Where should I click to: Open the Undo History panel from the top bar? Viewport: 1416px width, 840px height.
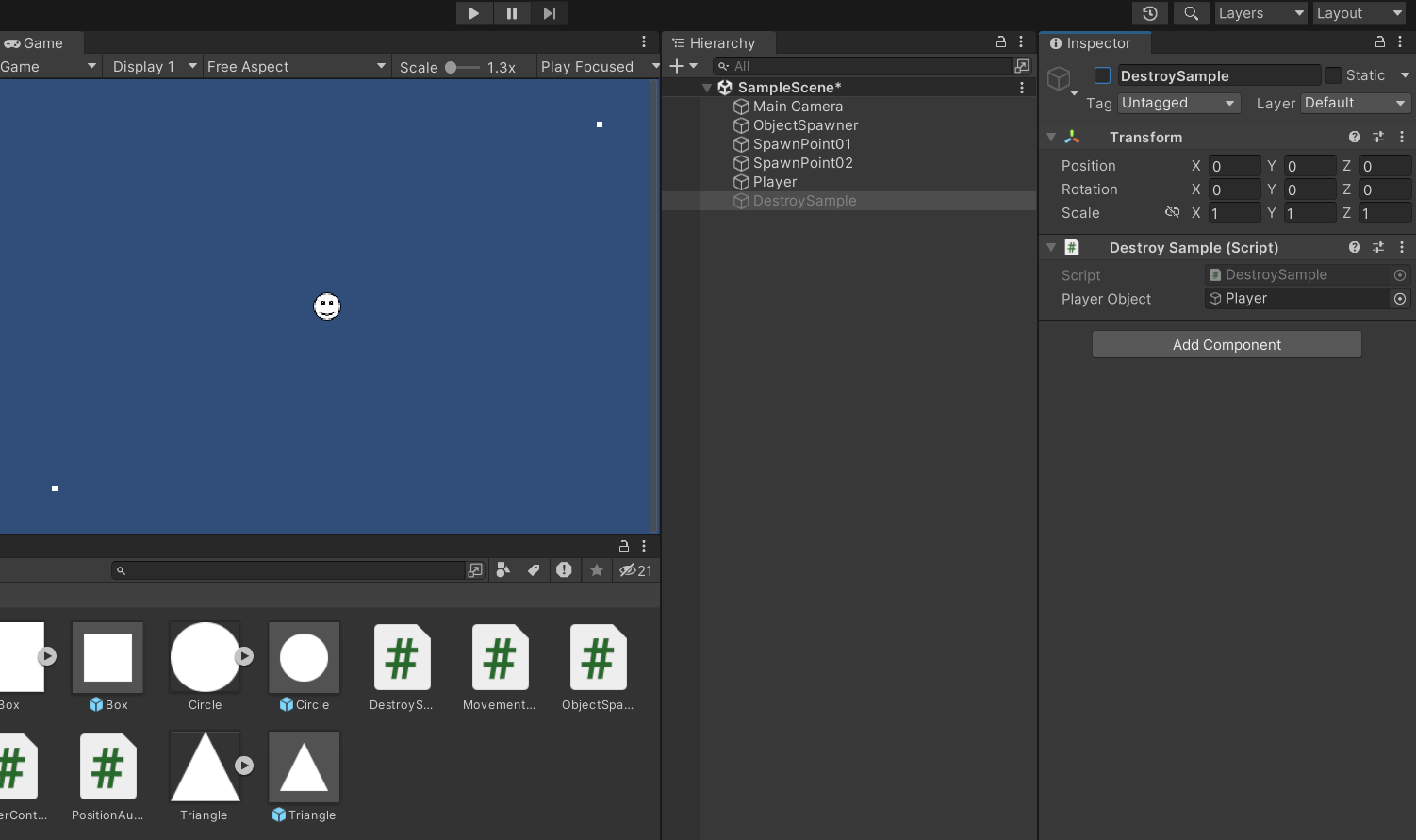(1149, 13)
